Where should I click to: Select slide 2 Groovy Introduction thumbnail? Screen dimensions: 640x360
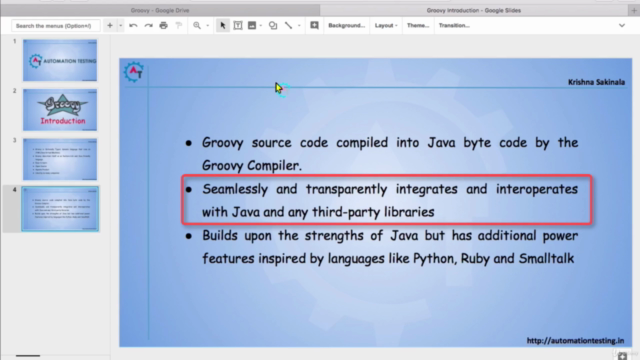point(60,110)
